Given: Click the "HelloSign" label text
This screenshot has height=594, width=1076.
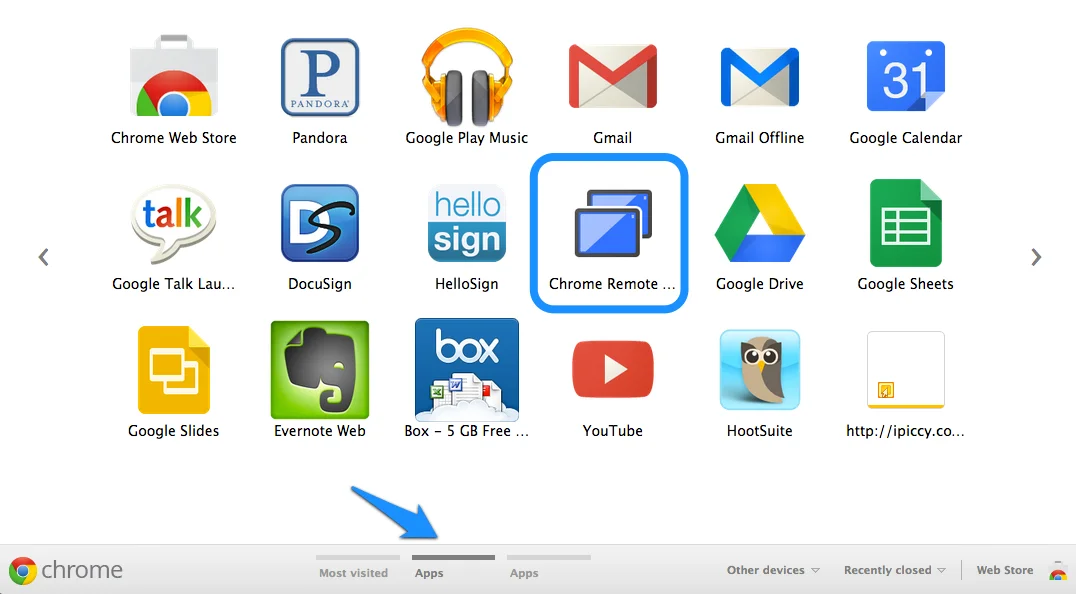Looking at the screenshot, I should [x=467, y=284].
